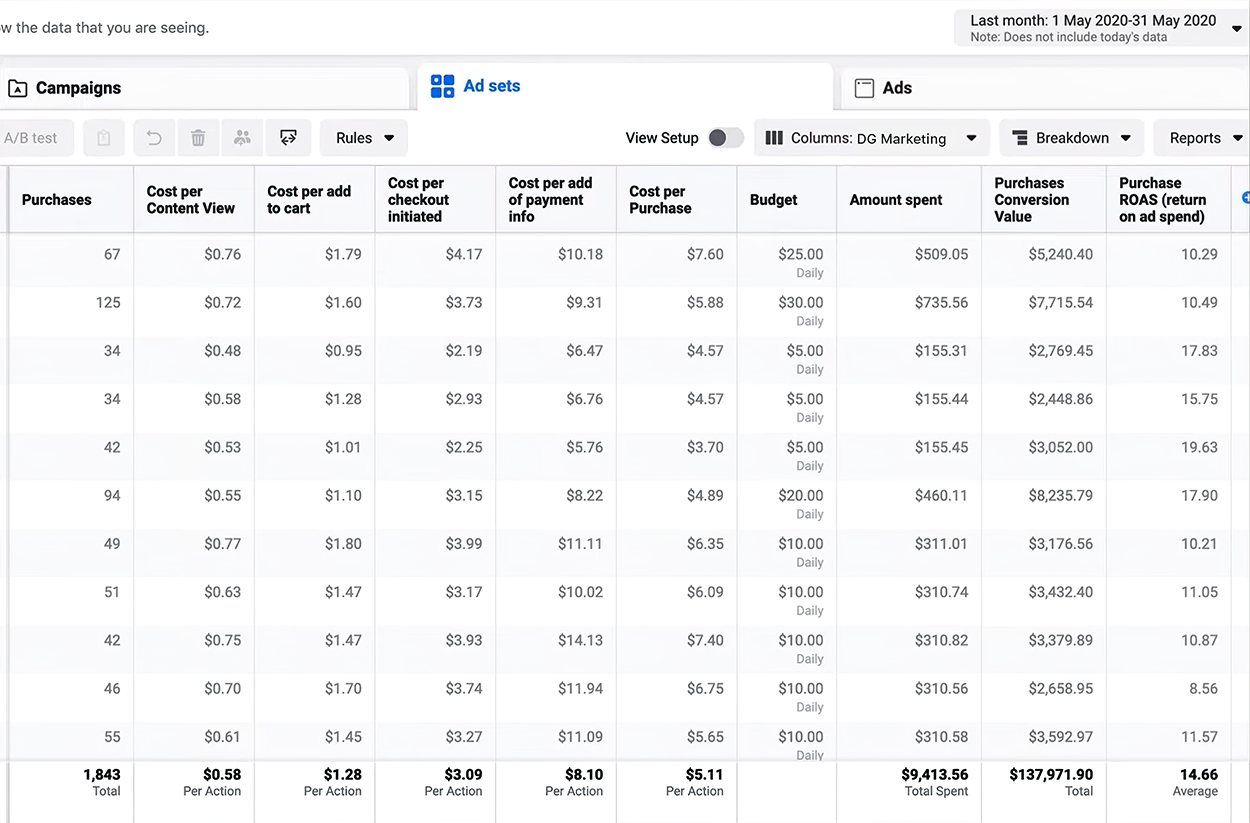The width and height of the screenshot is (1250, 823).
Task: Click the audience people icon
Action: (242, 138)
